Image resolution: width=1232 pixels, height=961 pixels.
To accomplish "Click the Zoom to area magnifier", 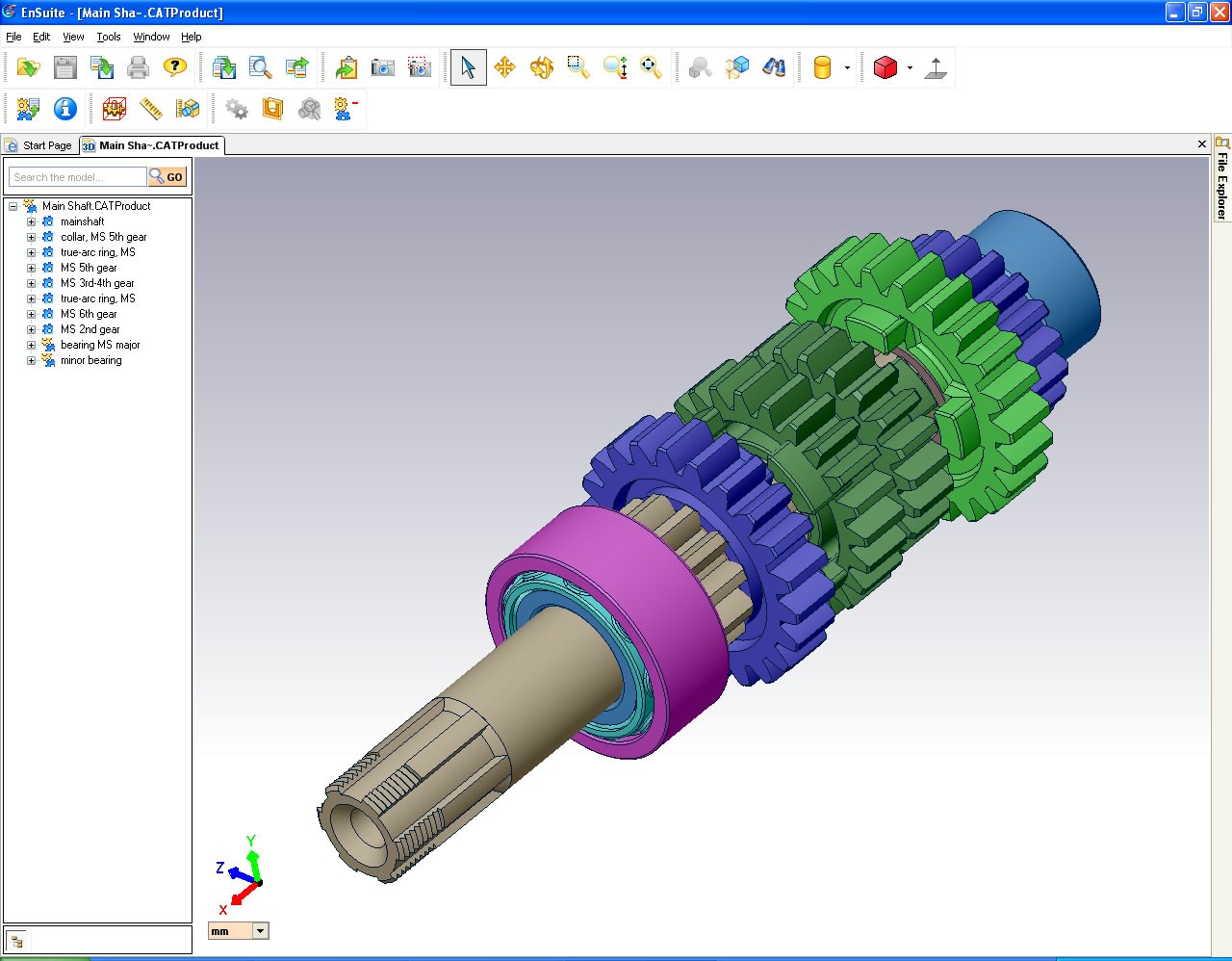I will pyautogui.click(x=577, y=67).
